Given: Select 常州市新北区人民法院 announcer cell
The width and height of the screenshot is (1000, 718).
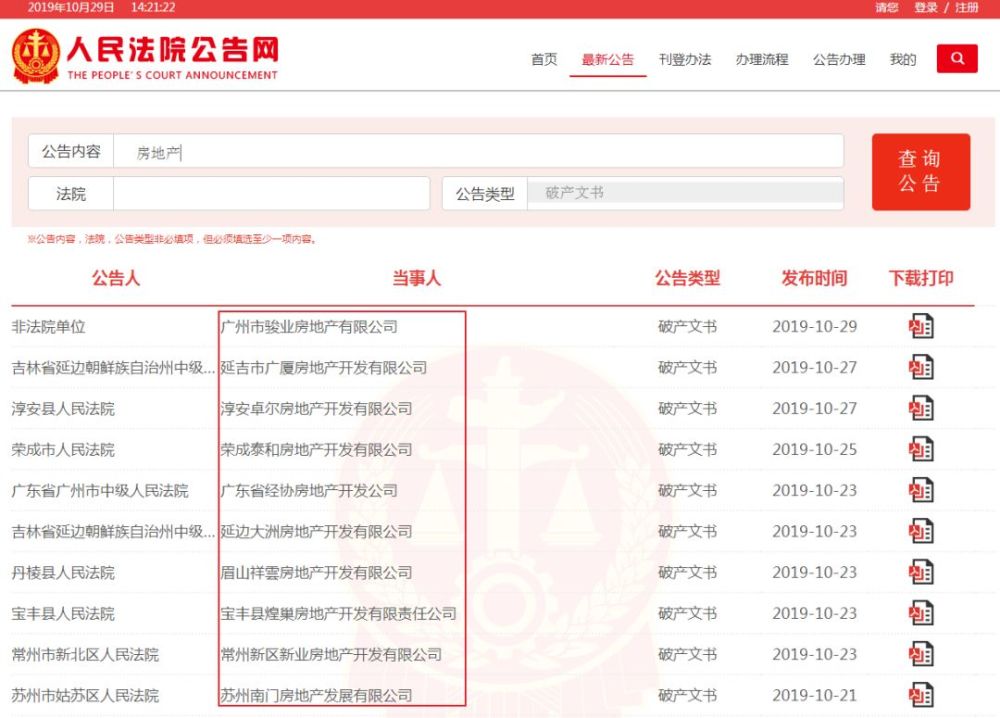Looking at the screenshot, I should tap(85, 654).
